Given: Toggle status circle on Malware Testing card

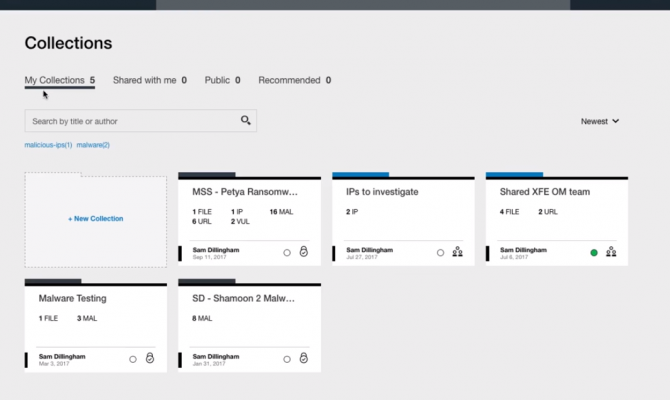Looking at the screenshot, I should pyautogui.click(x=133, y=359).
